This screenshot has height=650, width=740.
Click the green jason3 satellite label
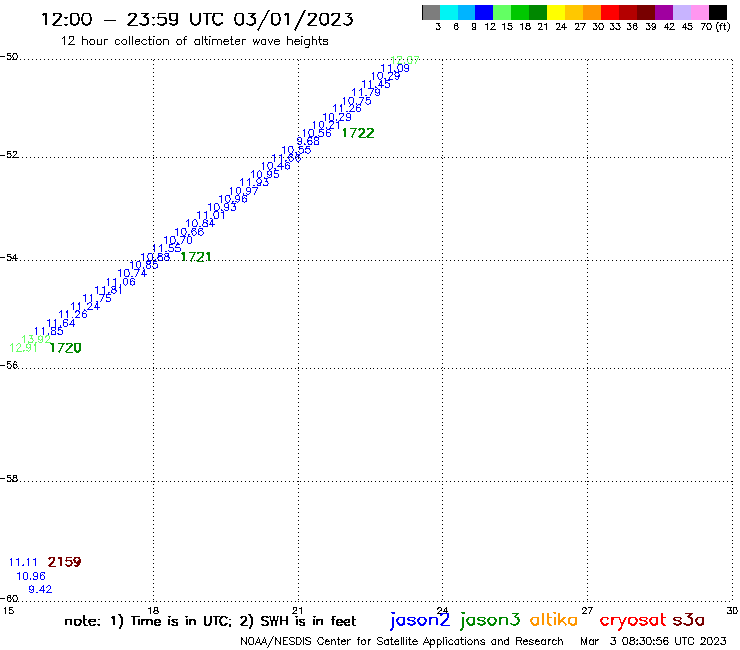click(x=490, y=620)
